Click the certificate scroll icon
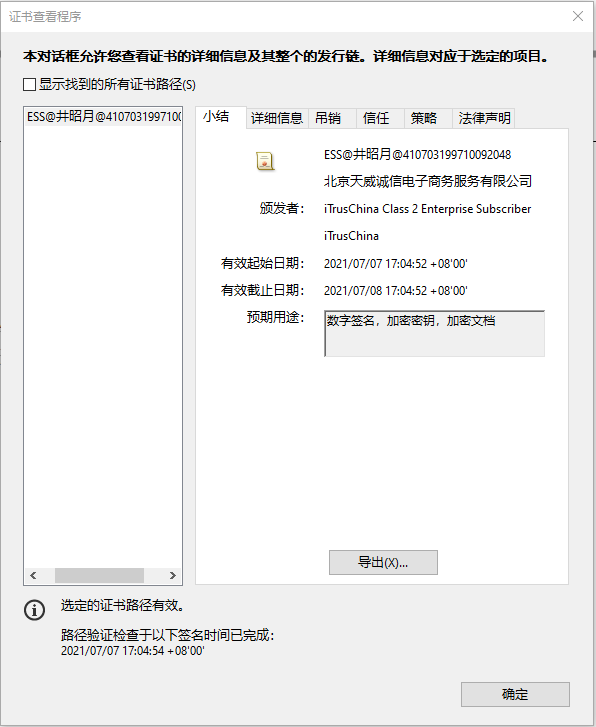Screen dimensions: 596x727 [265, 161]
